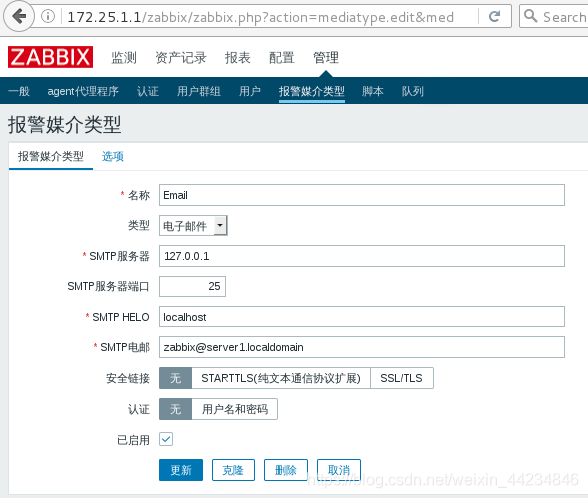Screen dimensions: 588x498
Task: Open the 资产记录 main menu
Action: click(x=181, y=58)
